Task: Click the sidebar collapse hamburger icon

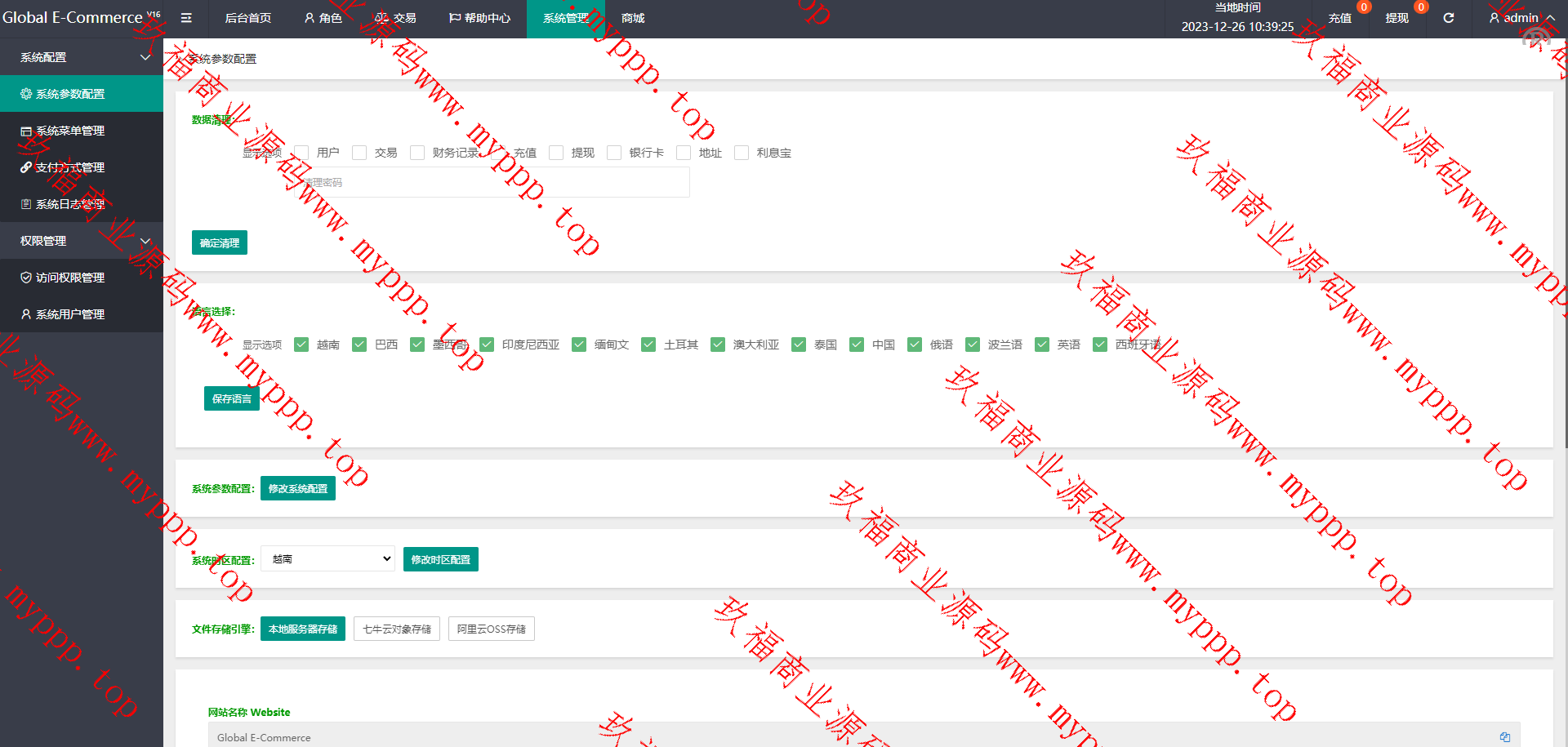Action: click(186, 18)
